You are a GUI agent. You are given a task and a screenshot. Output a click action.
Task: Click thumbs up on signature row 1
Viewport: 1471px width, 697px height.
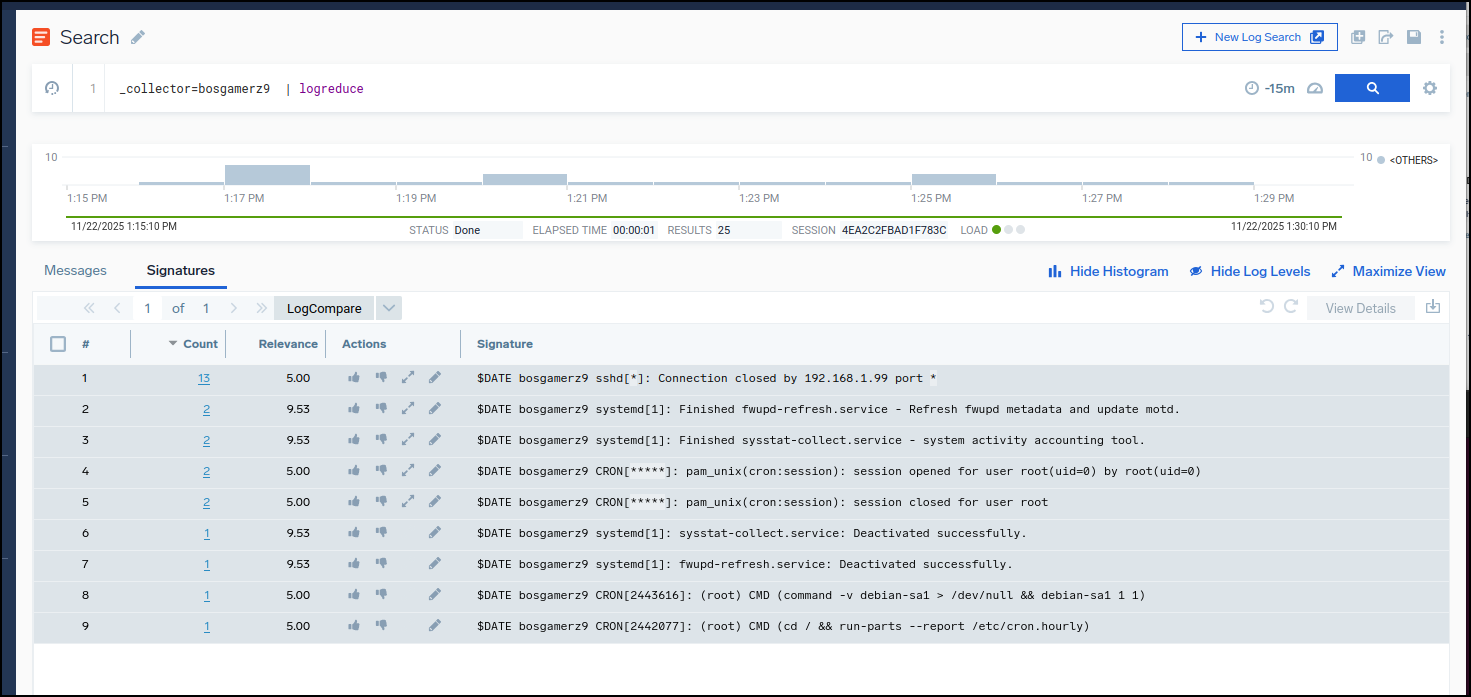[354, 378]
